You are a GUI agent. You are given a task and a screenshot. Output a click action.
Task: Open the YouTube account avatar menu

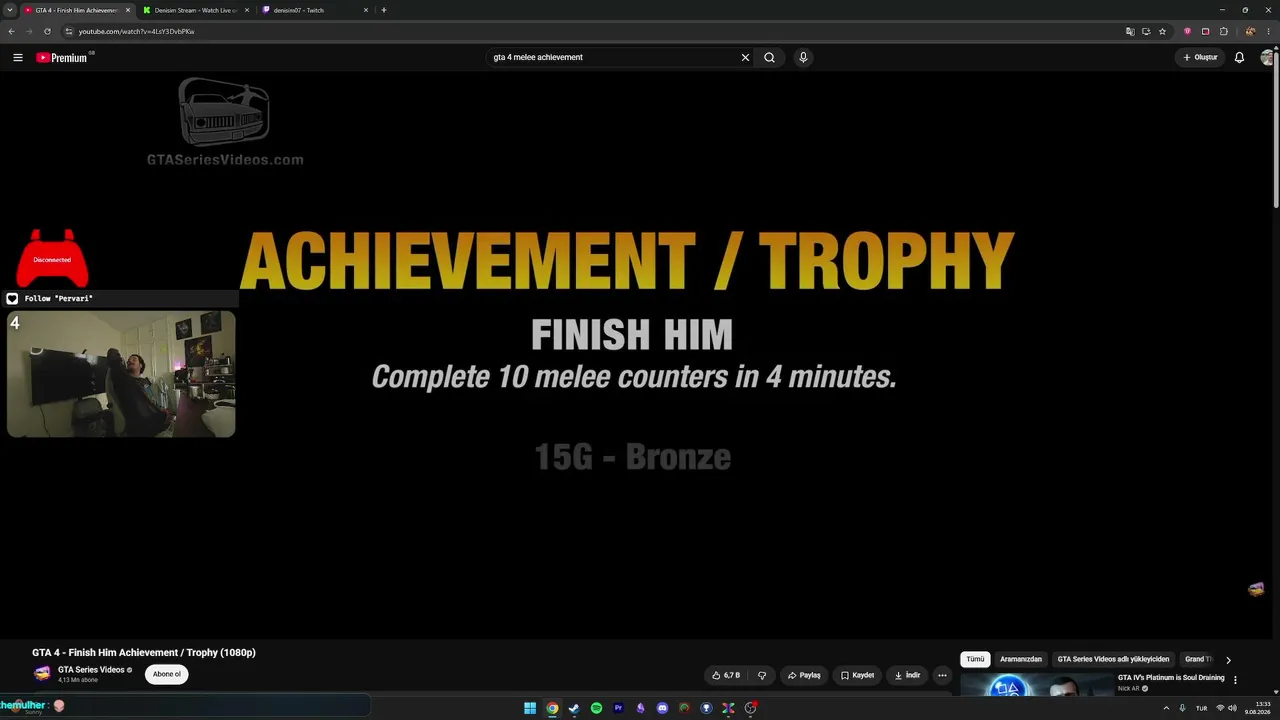point(1268,58)
